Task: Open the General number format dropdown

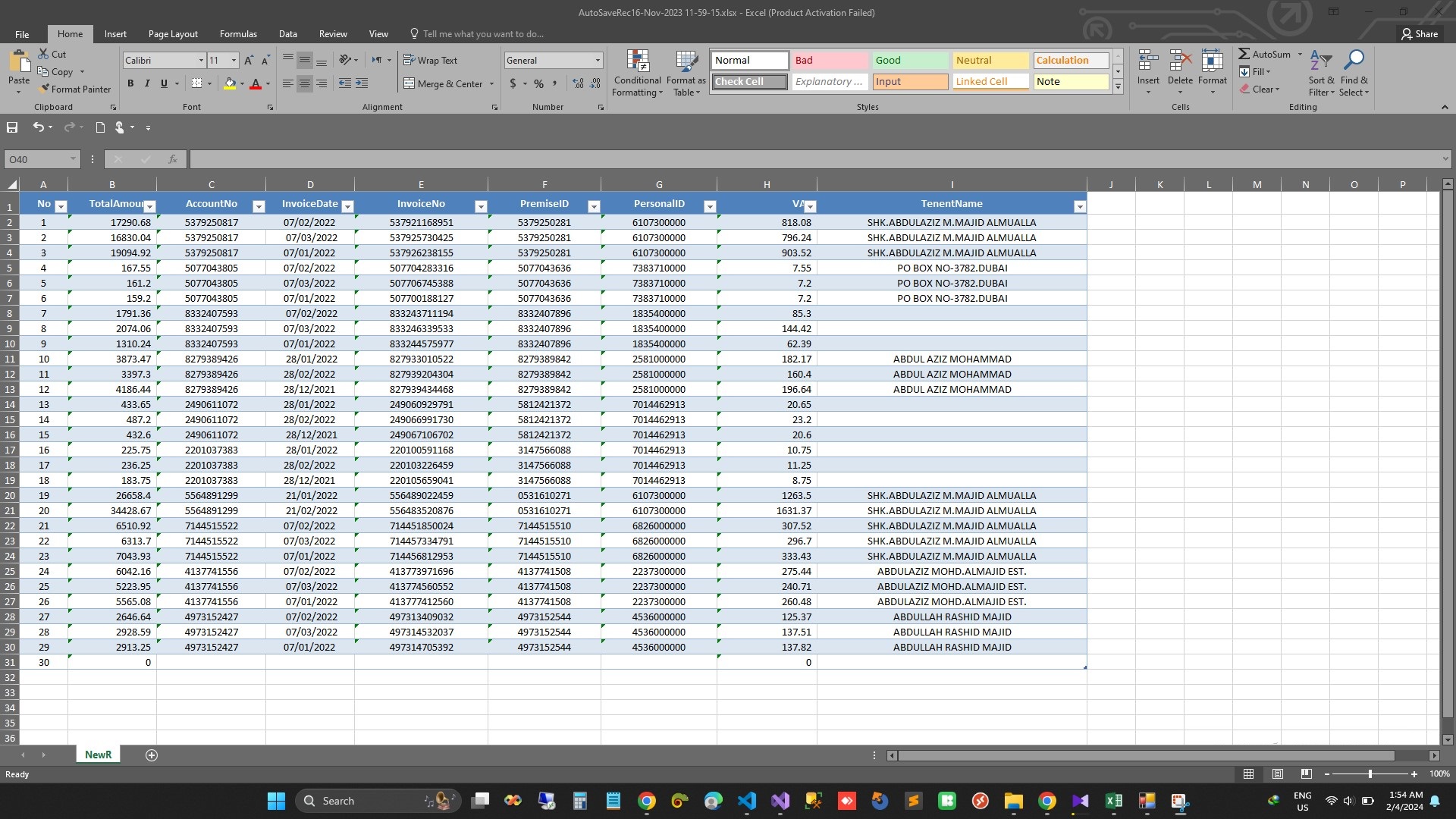Action: pyautogui.click(x=598, y=61)
